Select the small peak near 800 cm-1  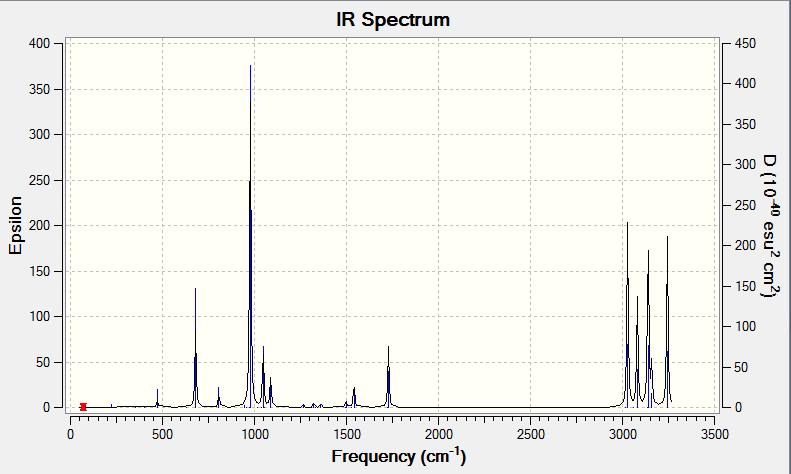pyautogui.click(x=218, y=397)
